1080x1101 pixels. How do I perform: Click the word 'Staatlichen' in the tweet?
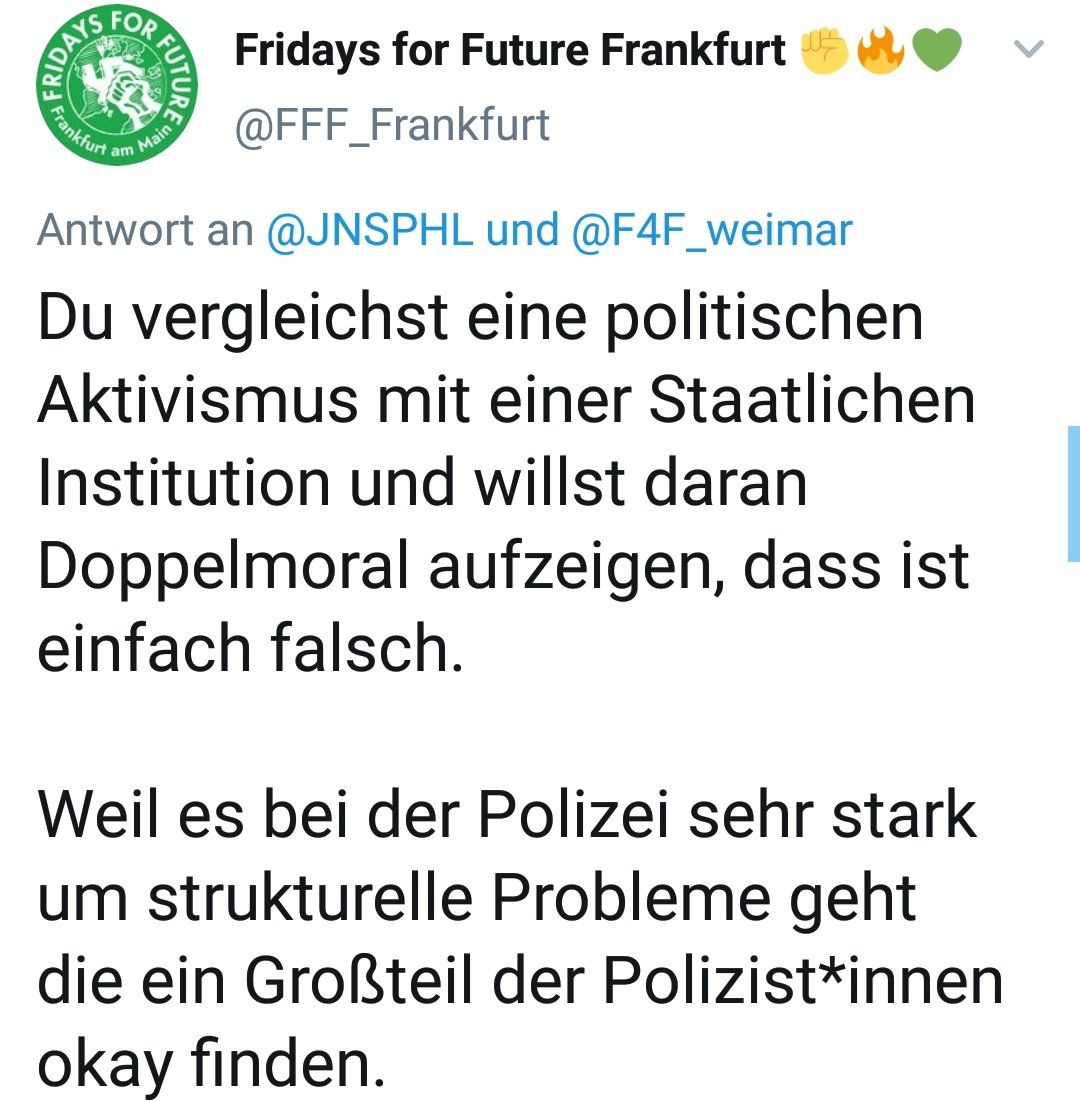[812, 401]
